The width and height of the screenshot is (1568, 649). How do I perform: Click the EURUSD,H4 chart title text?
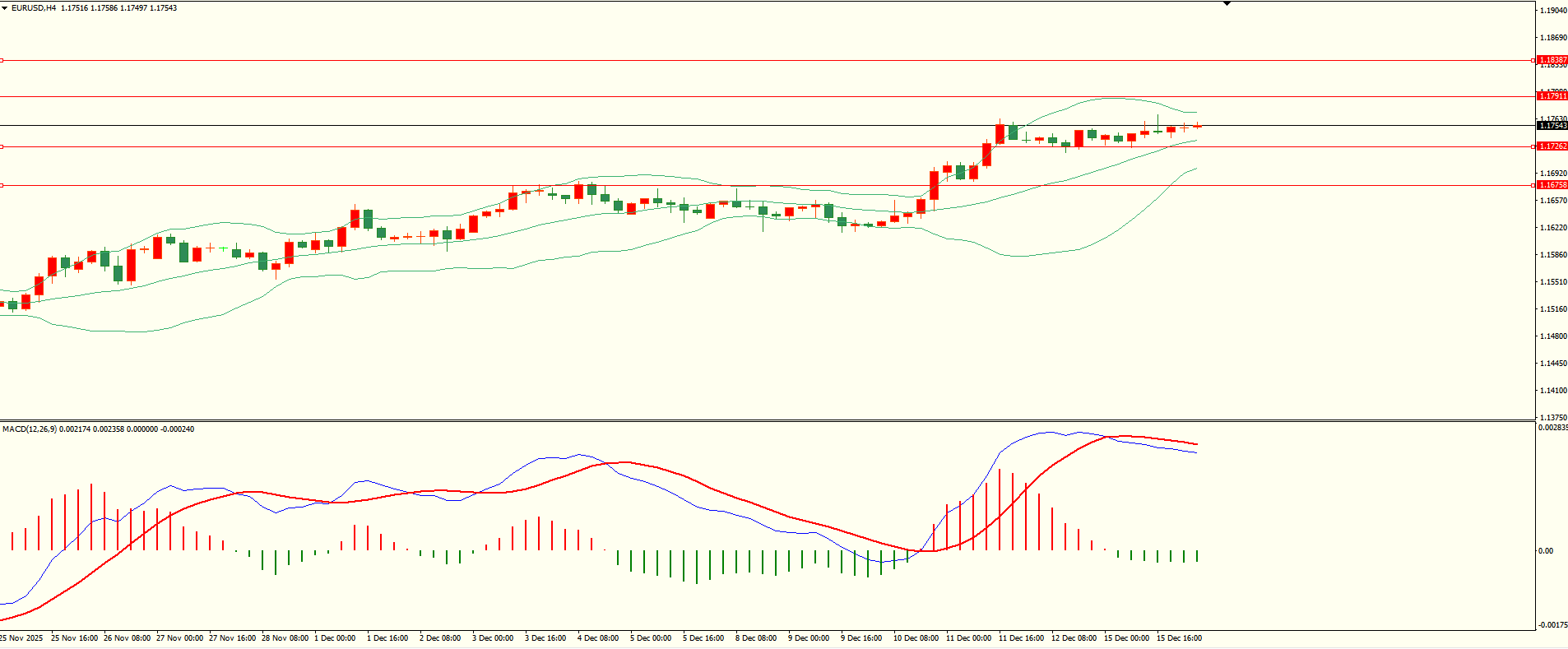click(34, 8)
